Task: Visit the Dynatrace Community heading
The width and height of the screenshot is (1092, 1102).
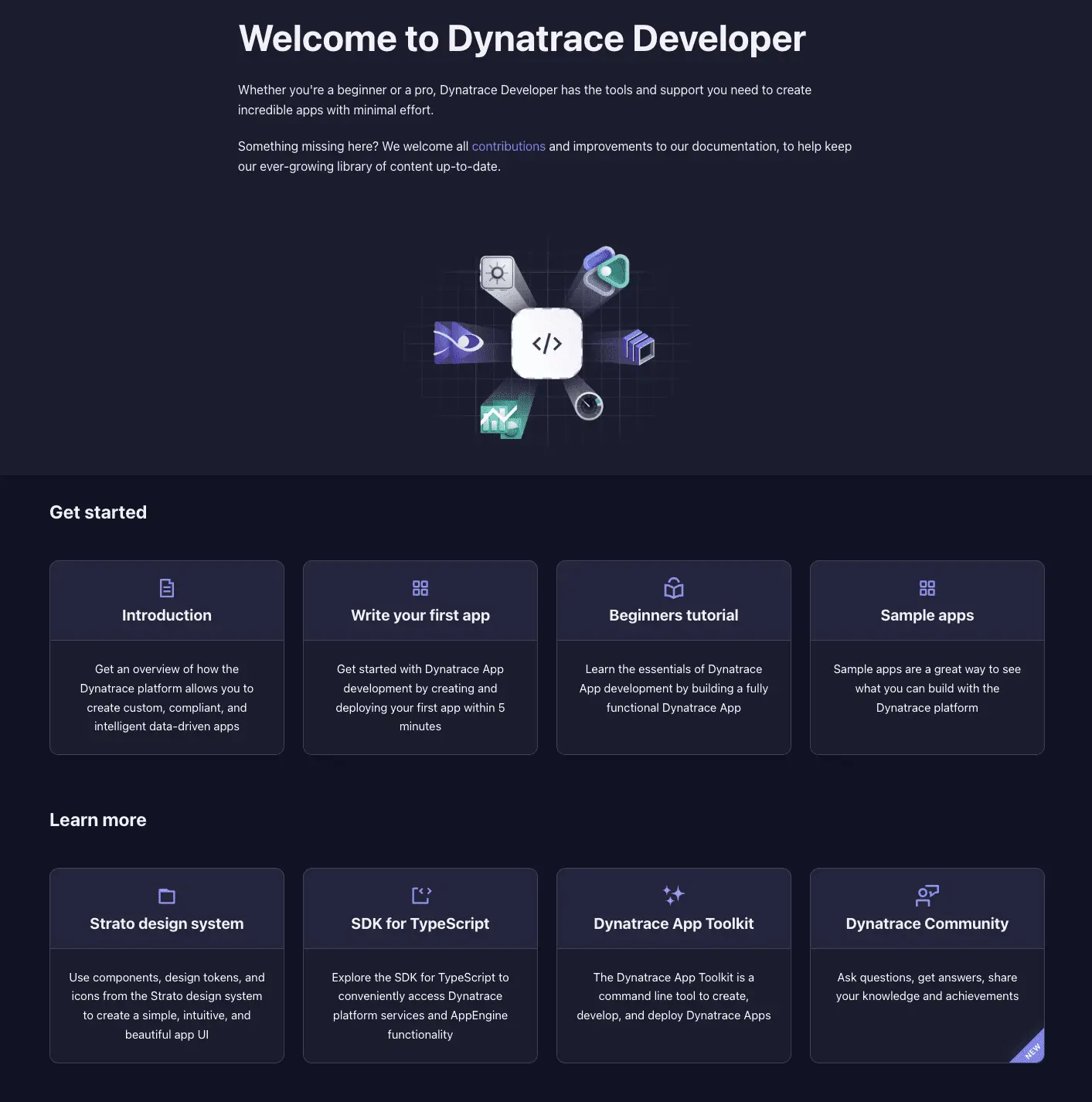Action: [927, 923]
